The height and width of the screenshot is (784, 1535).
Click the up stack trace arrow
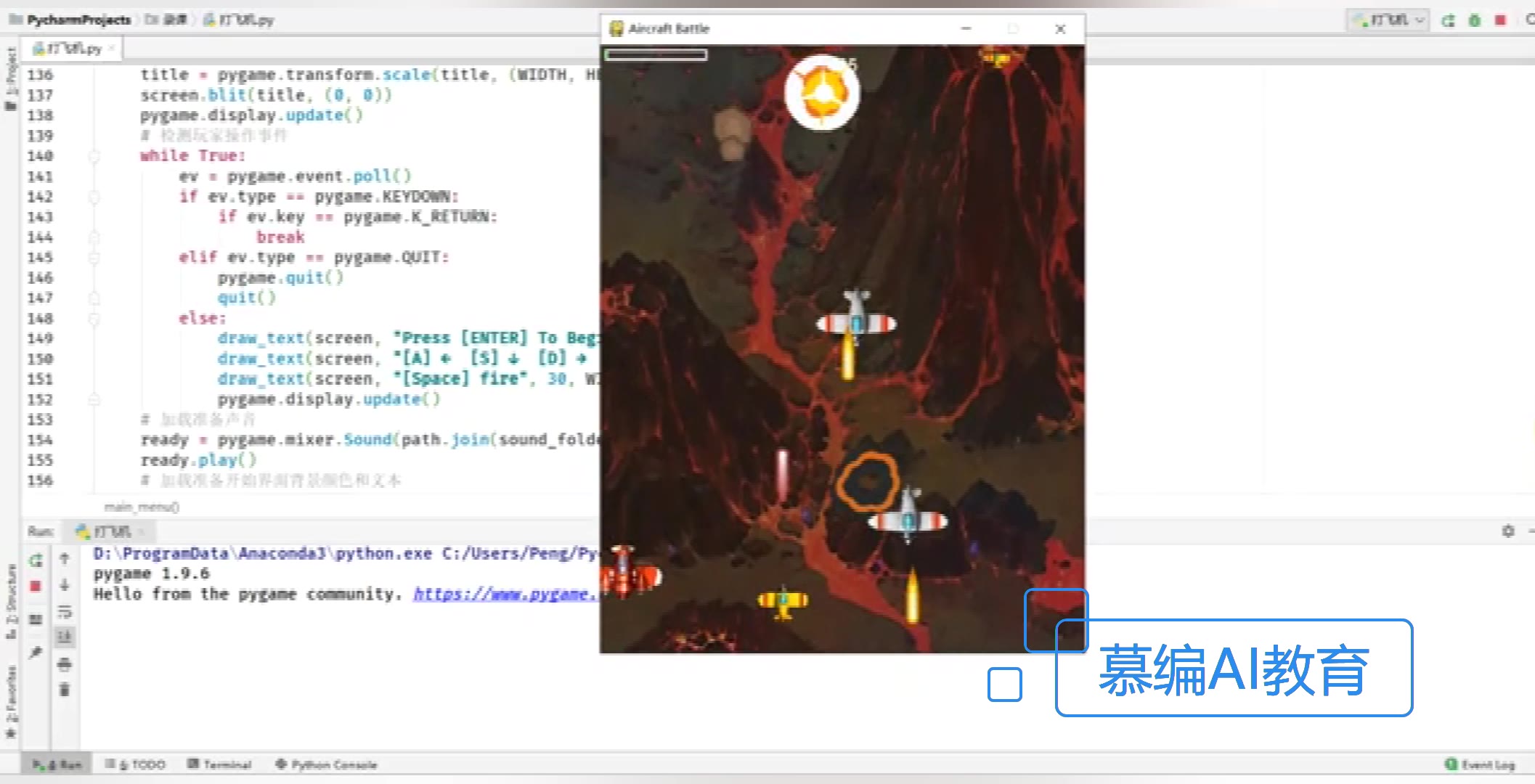pyautogui.click(x=65, y=558)
